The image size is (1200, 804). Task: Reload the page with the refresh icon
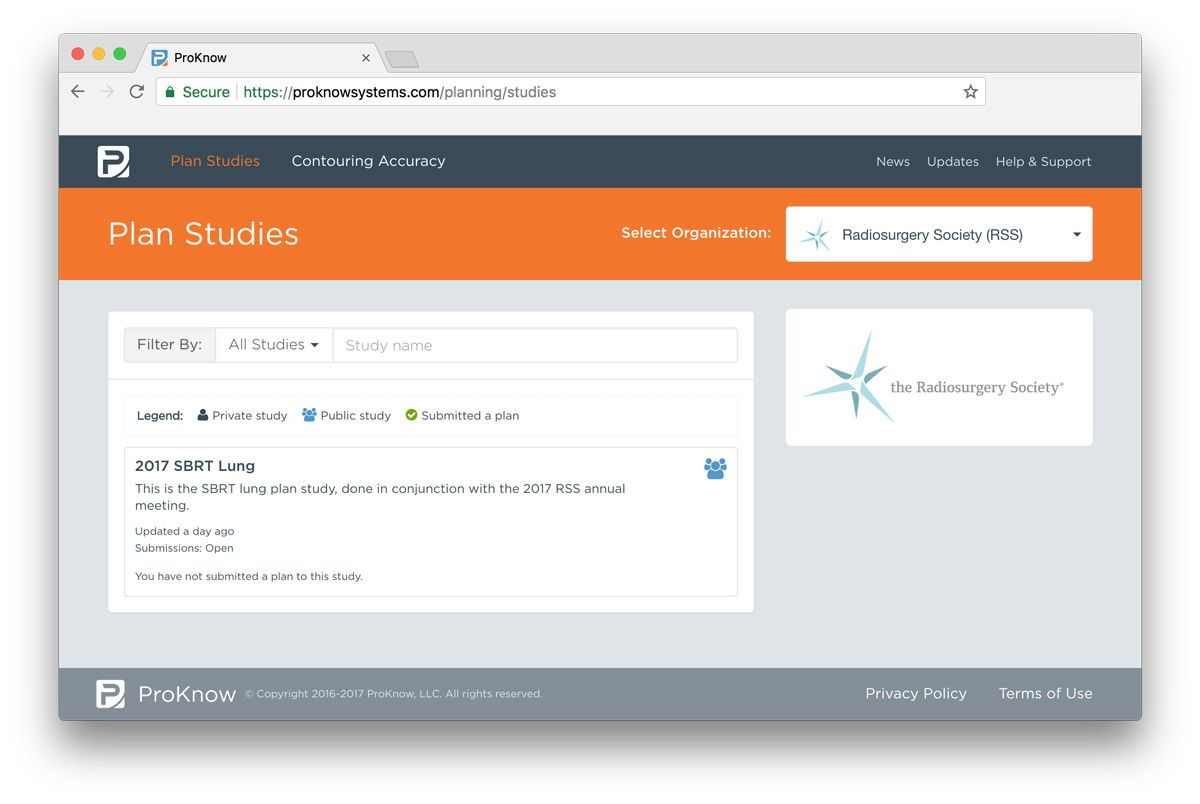(137, 92)
